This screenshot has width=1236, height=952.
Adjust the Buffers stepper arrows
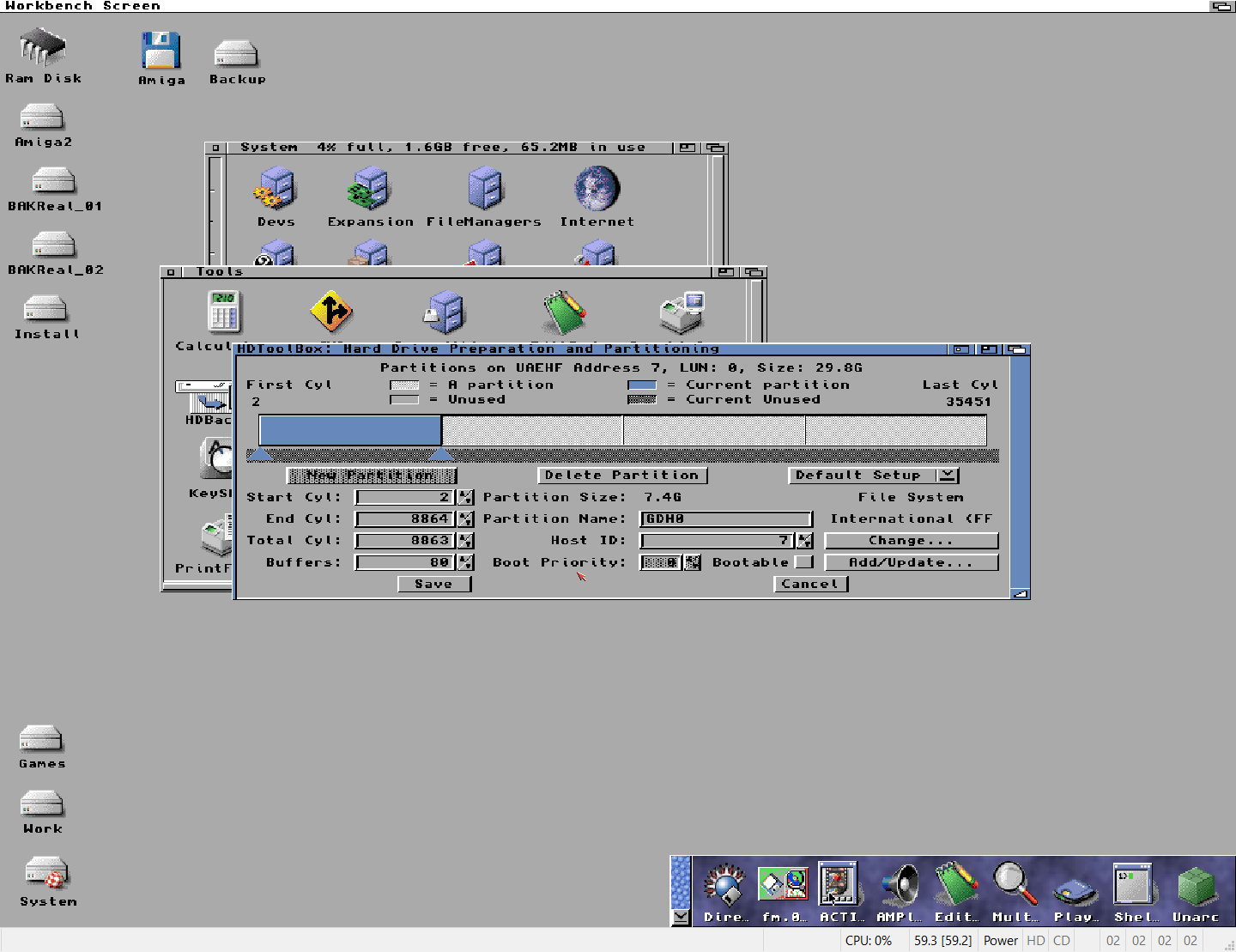tap(465, 562)
